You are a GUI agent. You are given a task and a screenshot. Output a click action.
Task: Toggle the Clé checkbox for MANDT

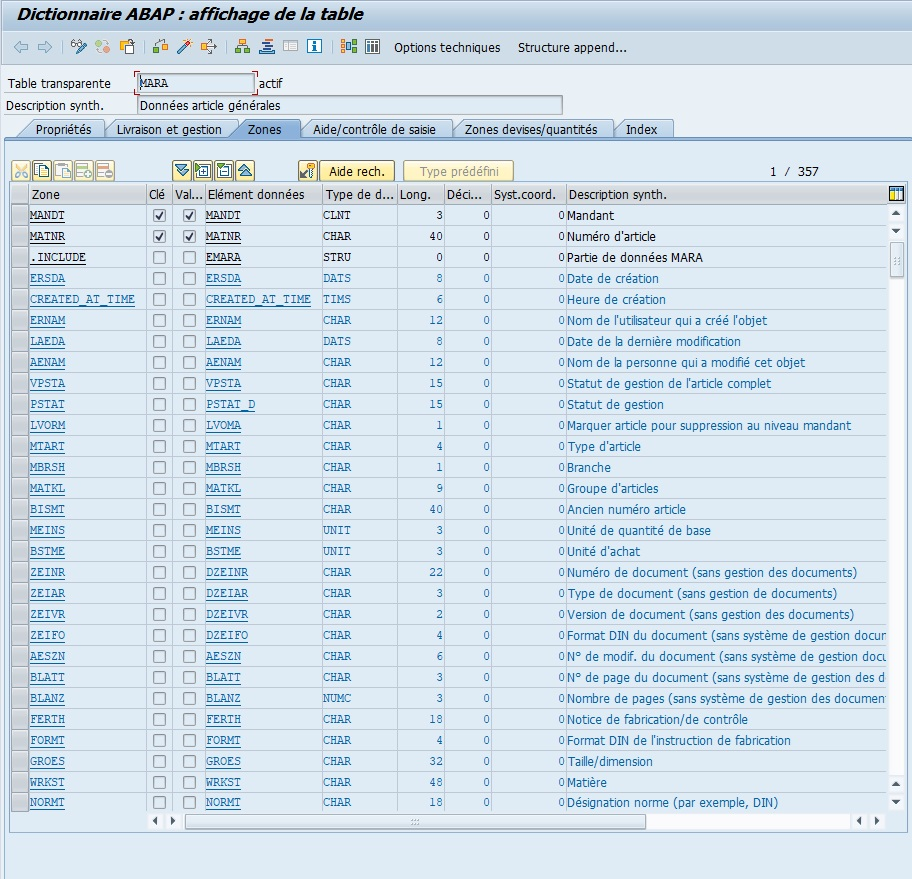coord(159,216)
